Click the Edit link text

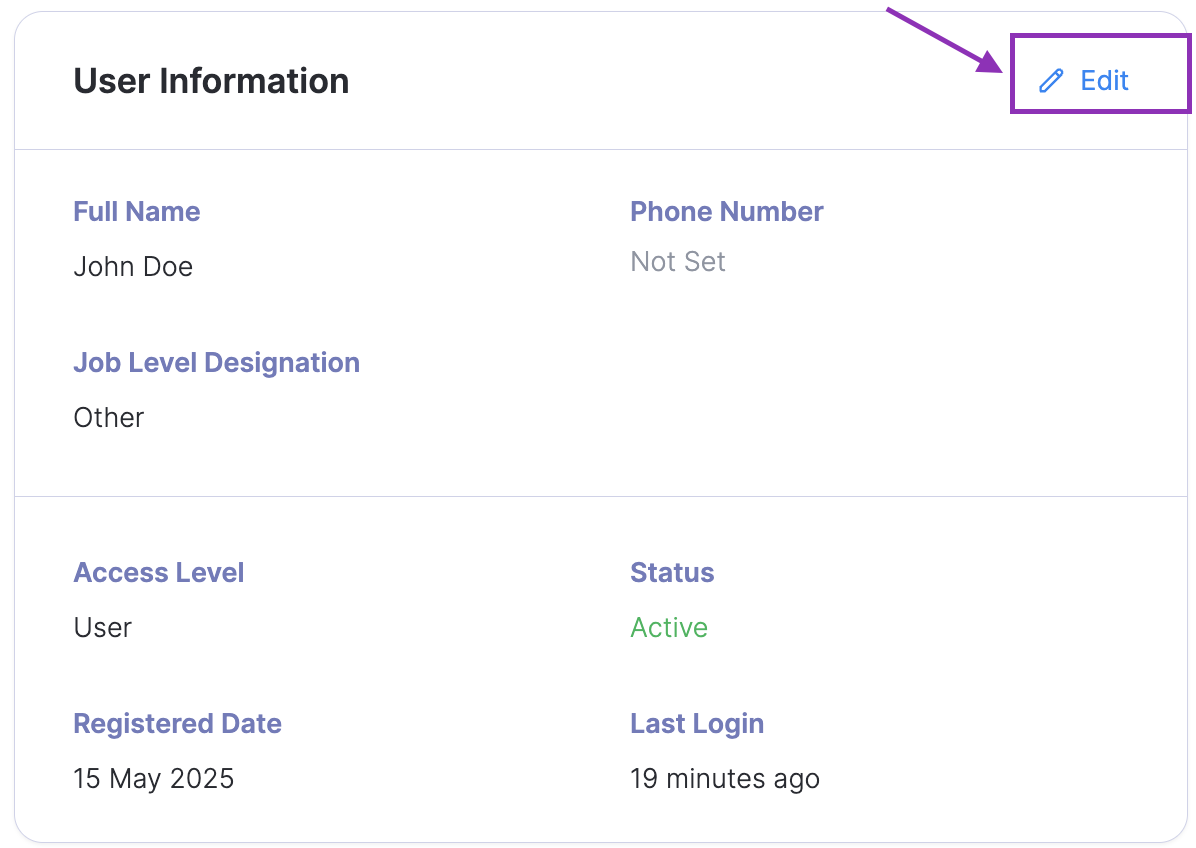1104,81
